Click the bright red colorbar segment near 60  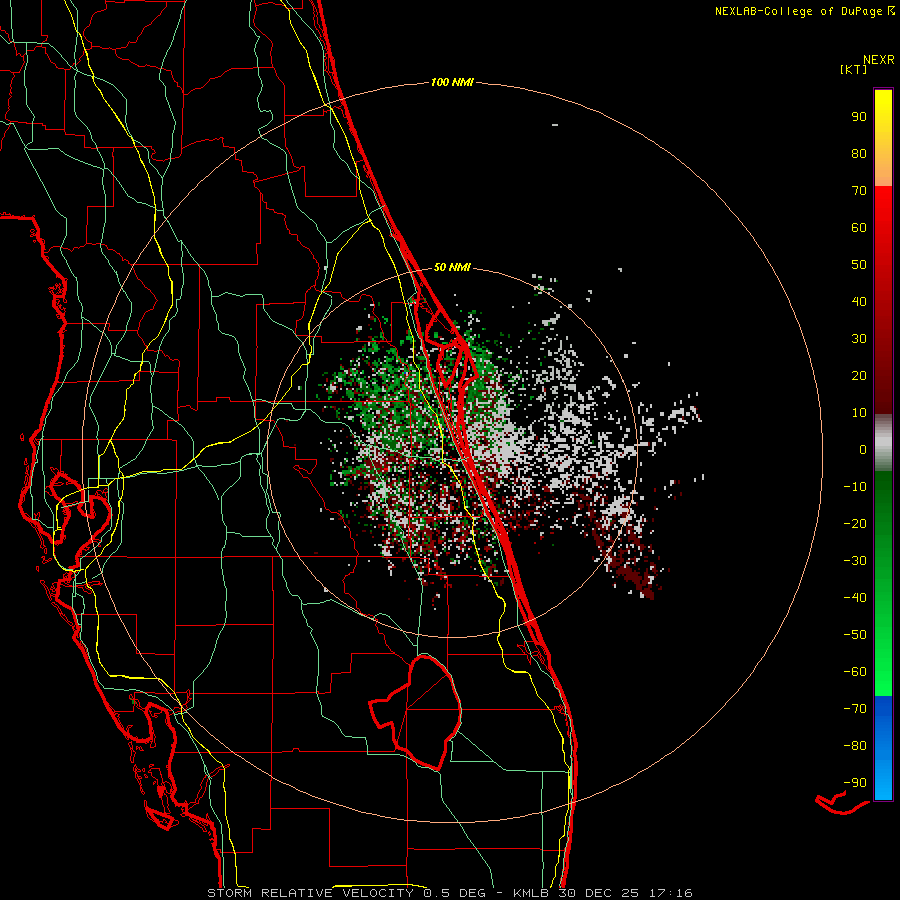(x=883, y=230)
